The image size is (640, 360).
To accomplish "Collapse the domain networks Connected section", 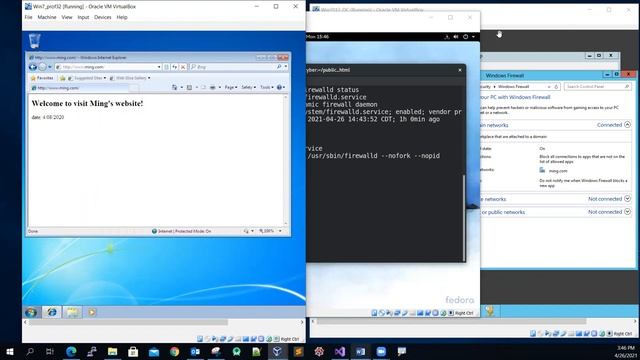I will pyautogui.click(x=627, y=125).
